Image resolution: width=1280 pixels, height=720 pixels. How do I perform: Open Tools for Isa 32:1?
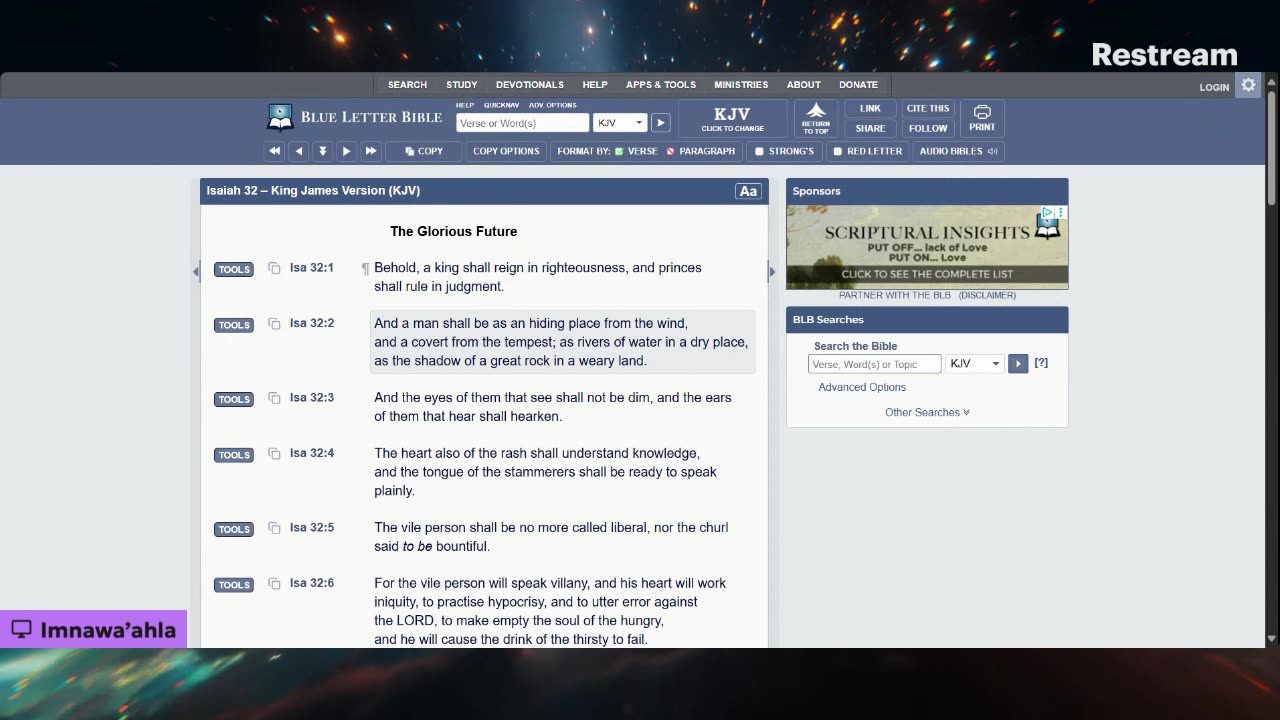pyautogui.click(x=234, y=269)
